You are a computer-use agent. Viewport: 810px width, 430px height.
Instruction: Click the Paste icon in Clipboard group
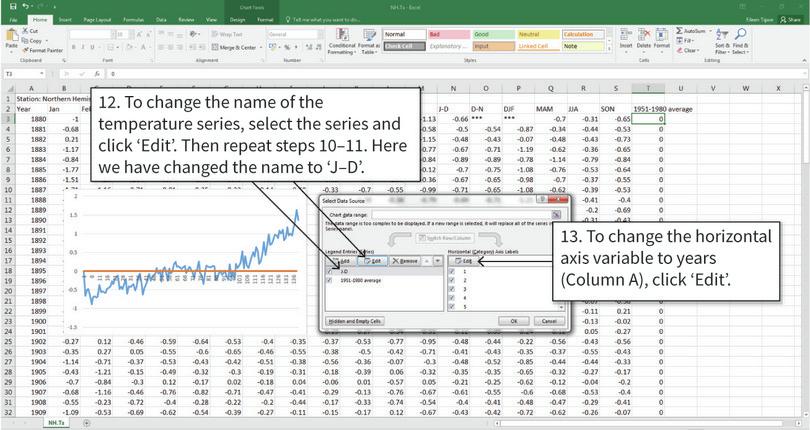[x=11, y=39]
